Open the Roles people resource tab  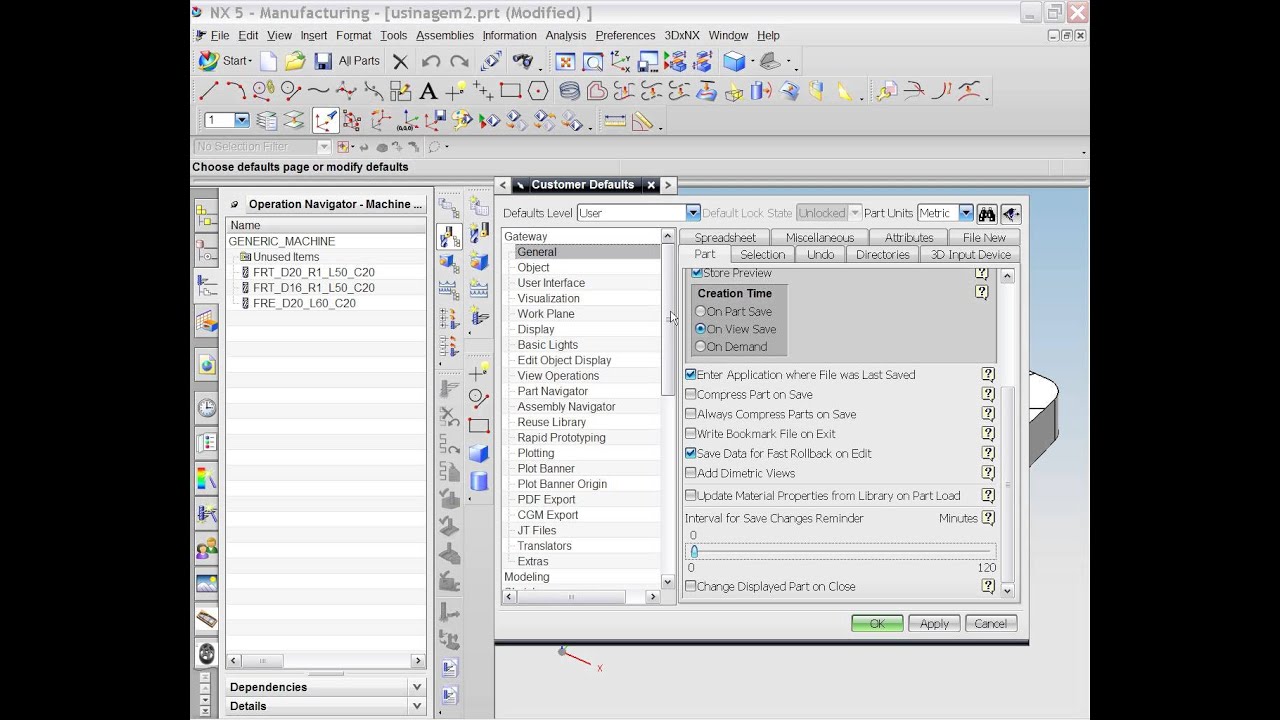(x=207, y=548)
